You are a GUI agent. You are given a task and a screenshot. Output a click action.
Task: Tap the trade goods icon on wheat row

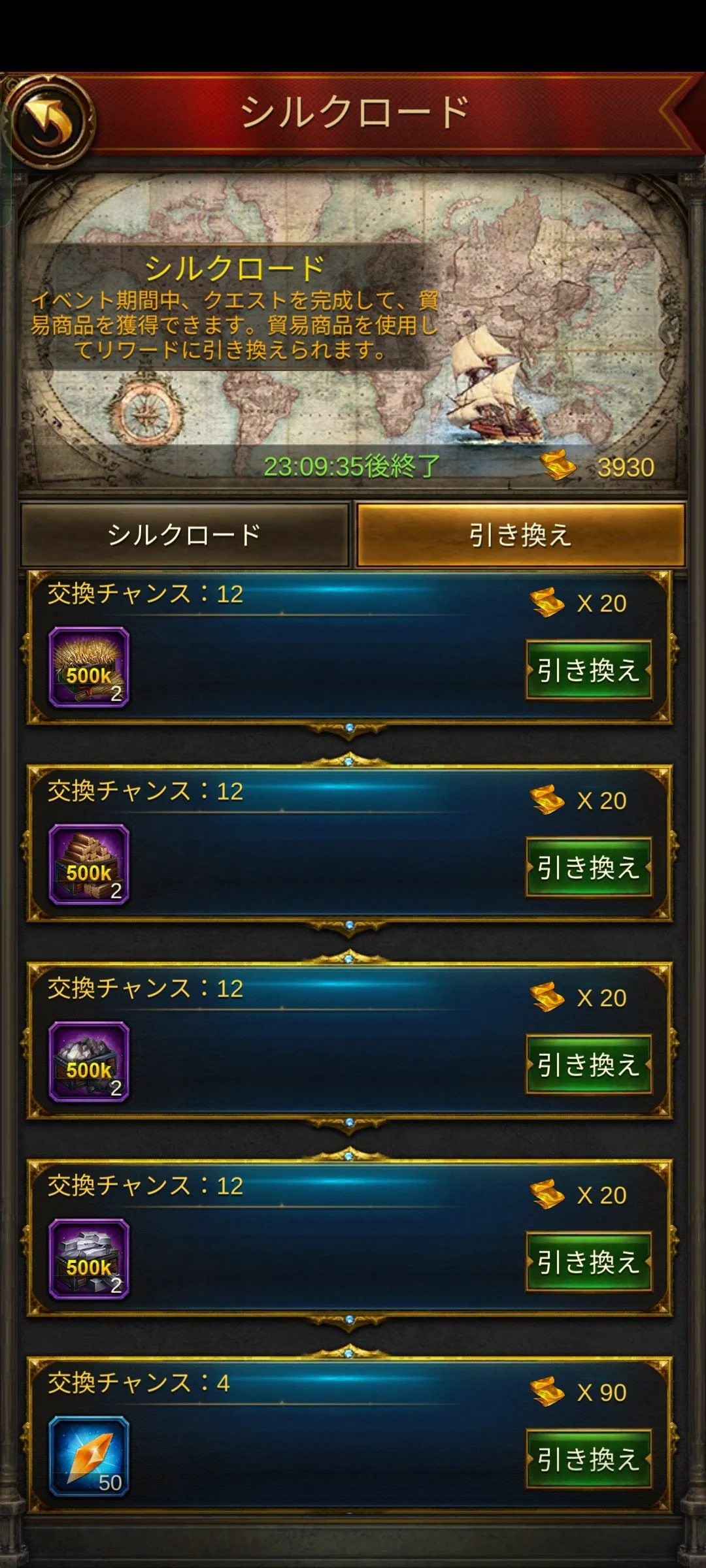547,602
